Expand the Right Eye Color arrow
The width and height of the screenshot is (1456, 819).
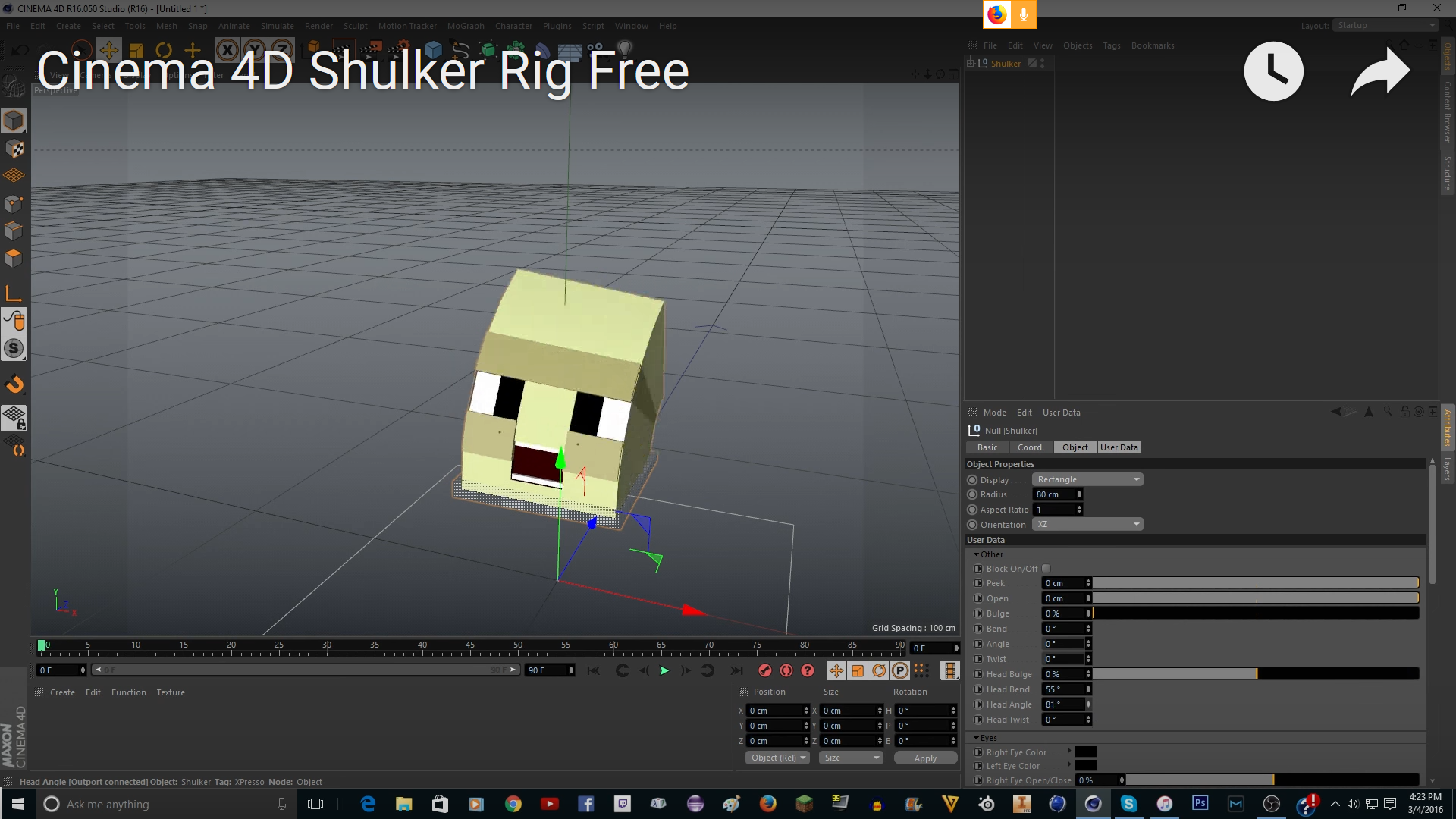1069,752
